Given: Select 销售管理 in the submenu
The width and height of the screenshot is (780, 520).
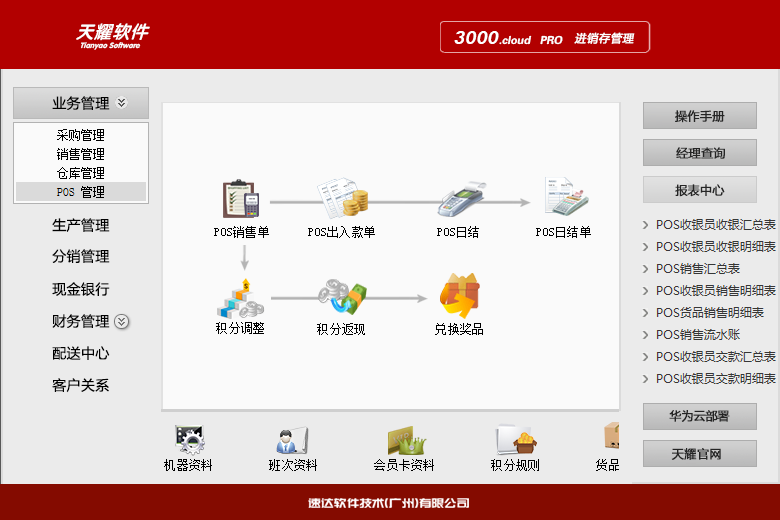Looking at the screenshot, I should tap(81, 154).
